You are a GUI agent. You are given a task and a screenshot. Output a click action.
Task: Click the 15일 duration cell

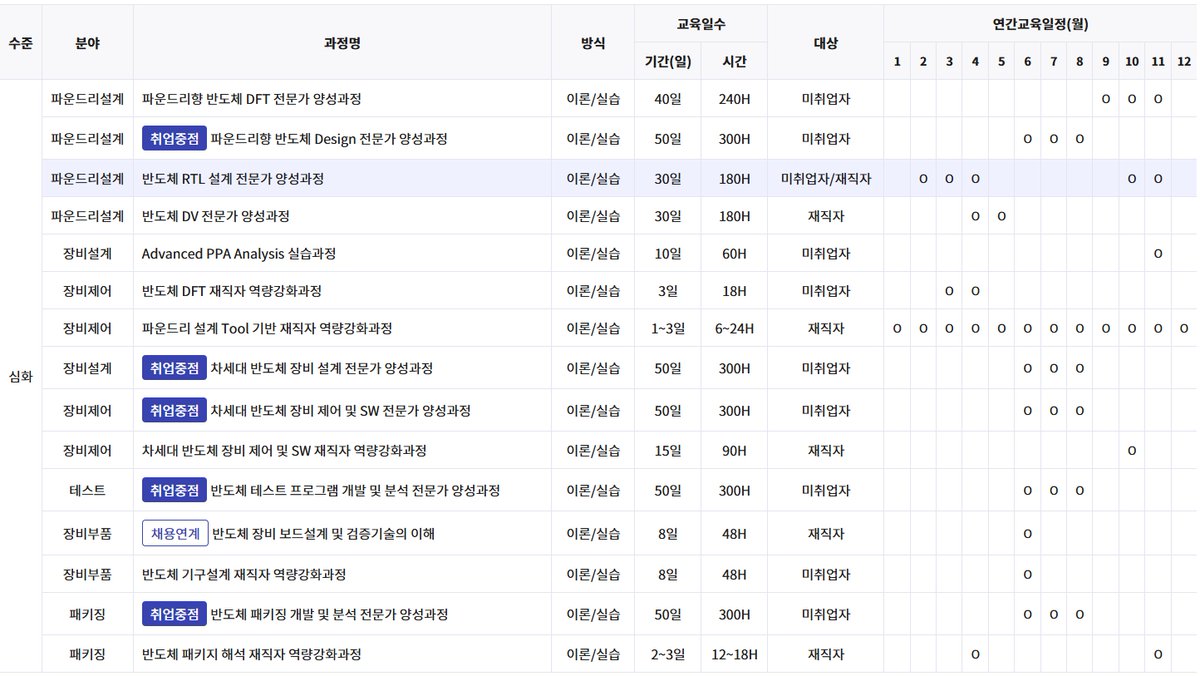(x=668, y=451)
